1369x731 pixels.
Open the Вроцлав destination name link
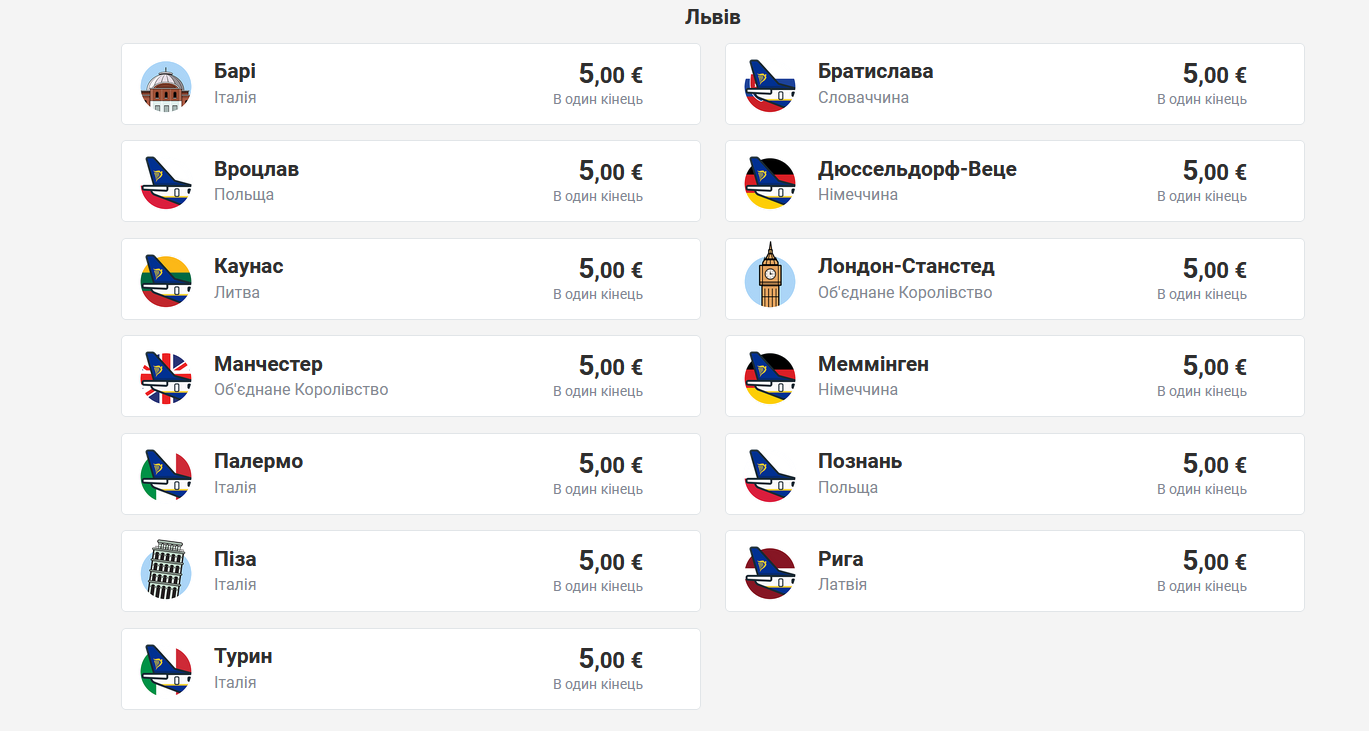tap(256, 169)
